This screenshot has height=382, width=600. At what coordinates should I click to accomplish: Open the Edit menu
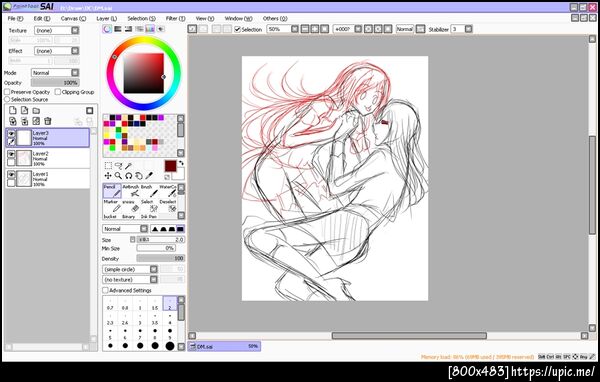coord(42,18)
